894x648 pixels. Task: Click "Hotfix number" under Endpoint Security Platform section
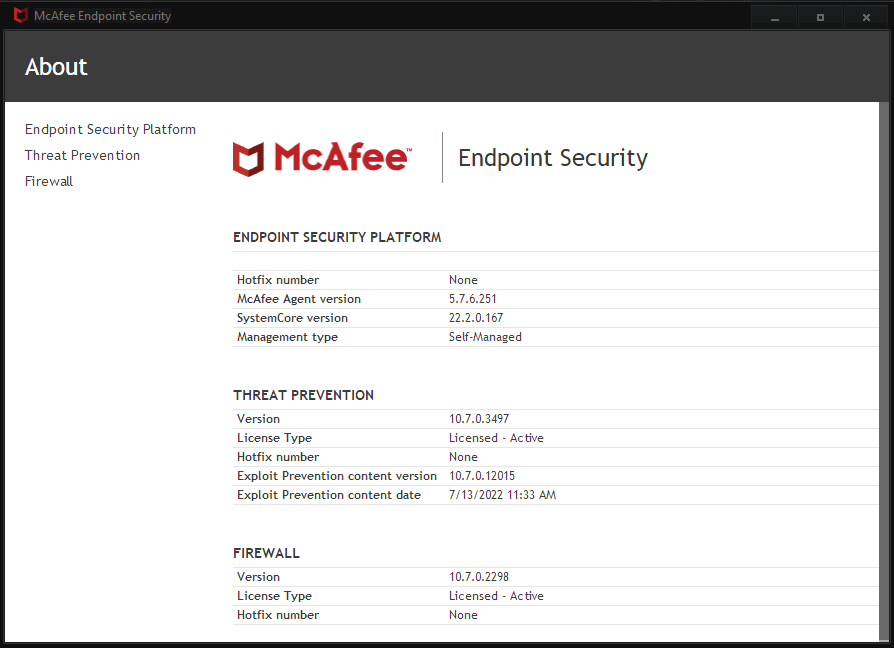[278, 280]
